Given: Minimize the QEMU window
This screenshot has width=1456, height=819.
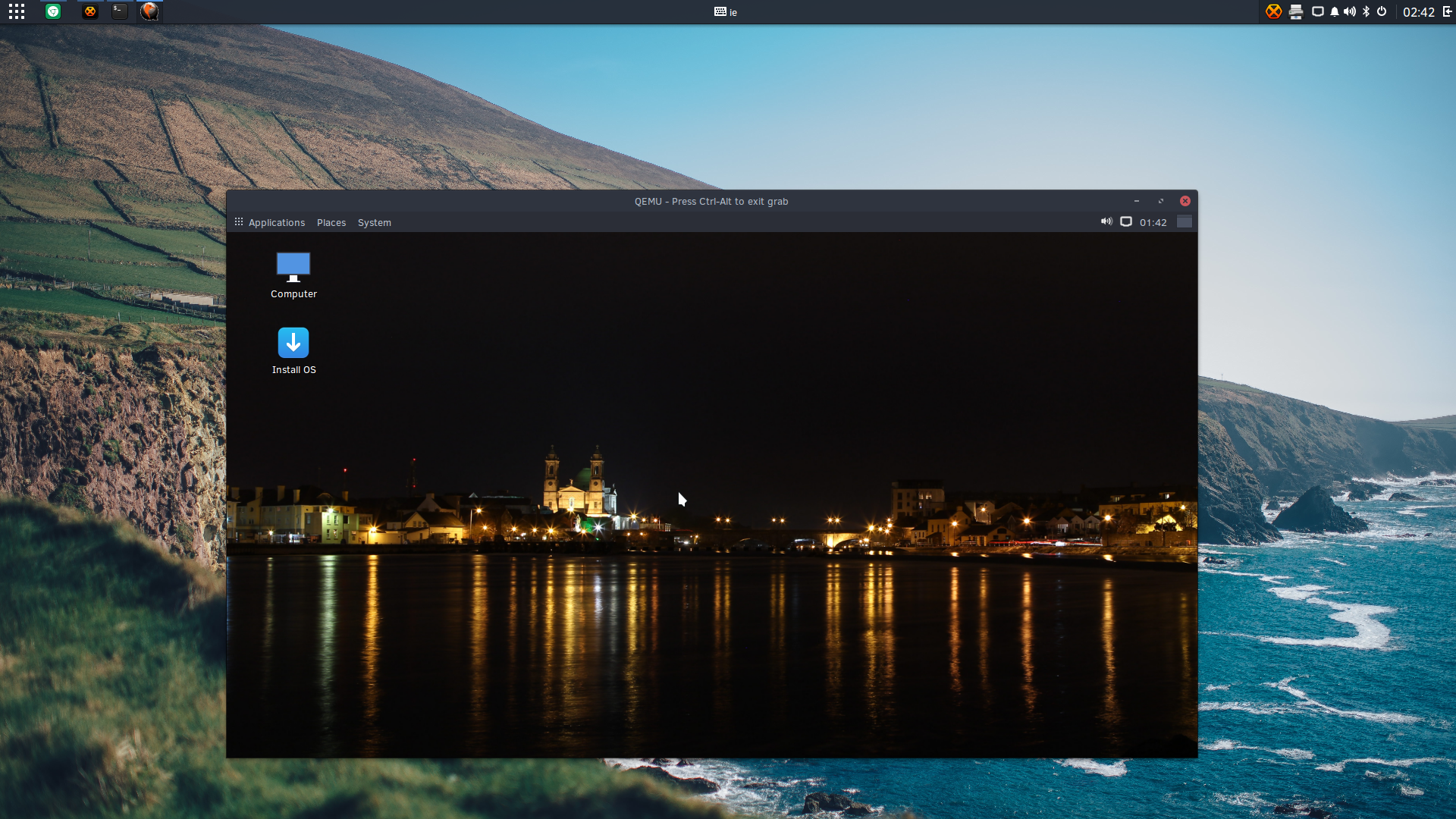Looking at the screenshot, I should coord(1137,201).
